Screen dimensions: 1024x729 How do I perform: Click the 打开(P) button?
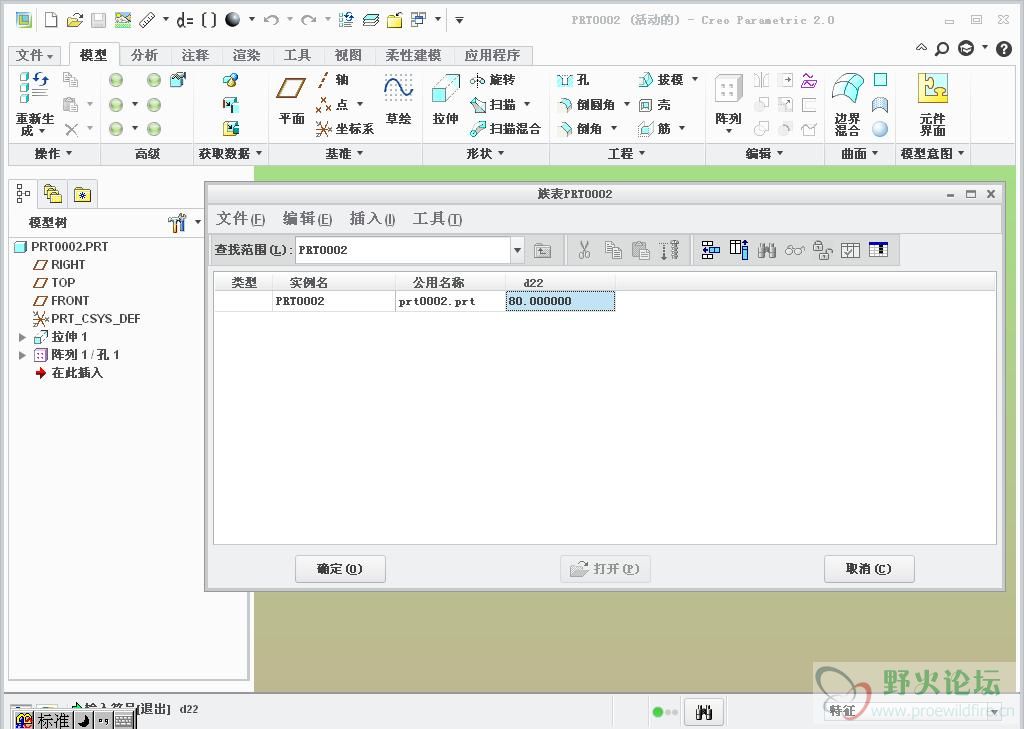(605, 569)
